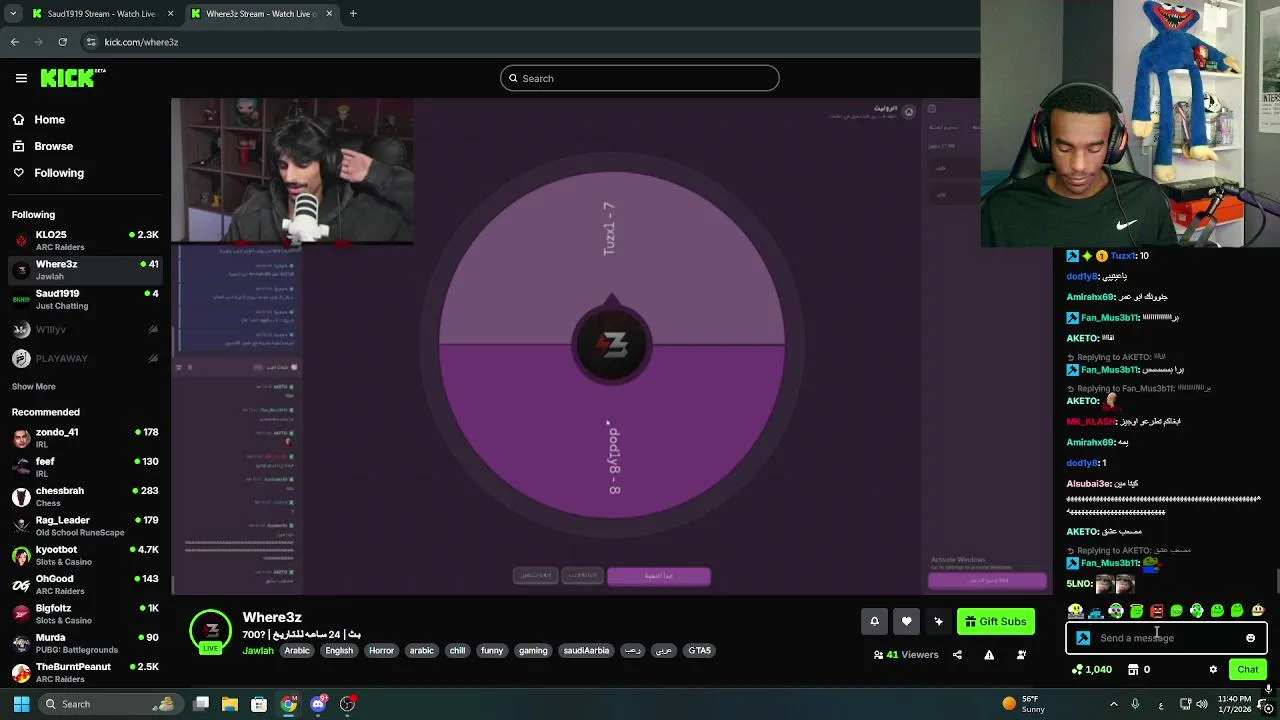Open offline W1llyv channel
The width and height of the screenshot is (1280, 720).
tap(85, 329)
